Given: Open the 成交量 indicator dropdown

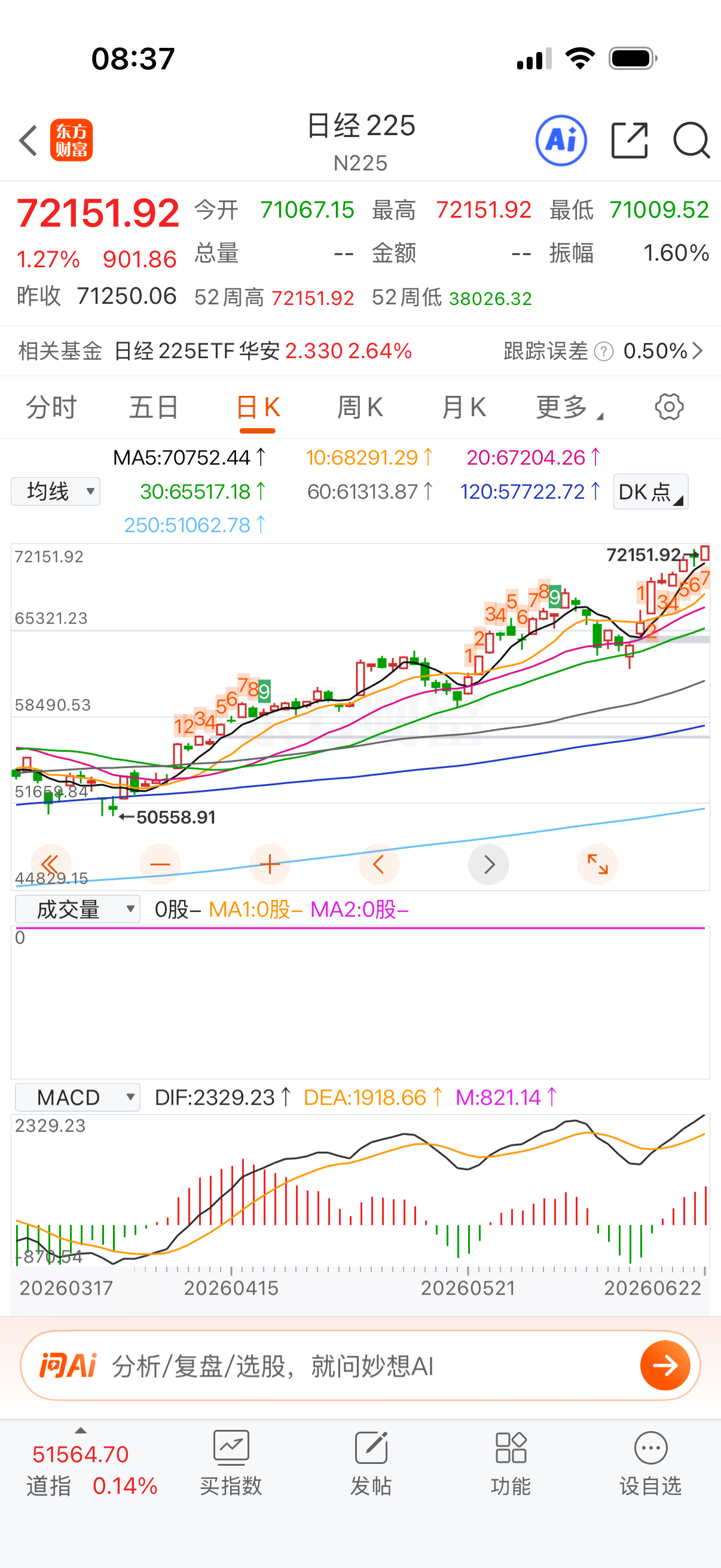Looking at the screenshot, I should [77, 910].
